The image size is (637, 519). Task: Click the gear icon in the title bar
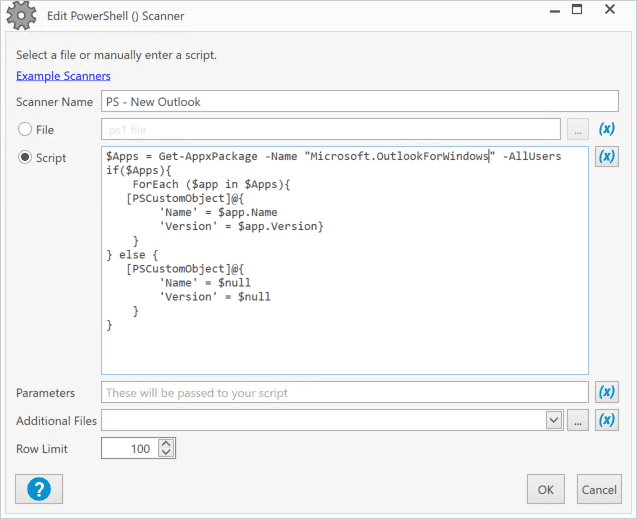pyautogui.click(x=21, y=15)
